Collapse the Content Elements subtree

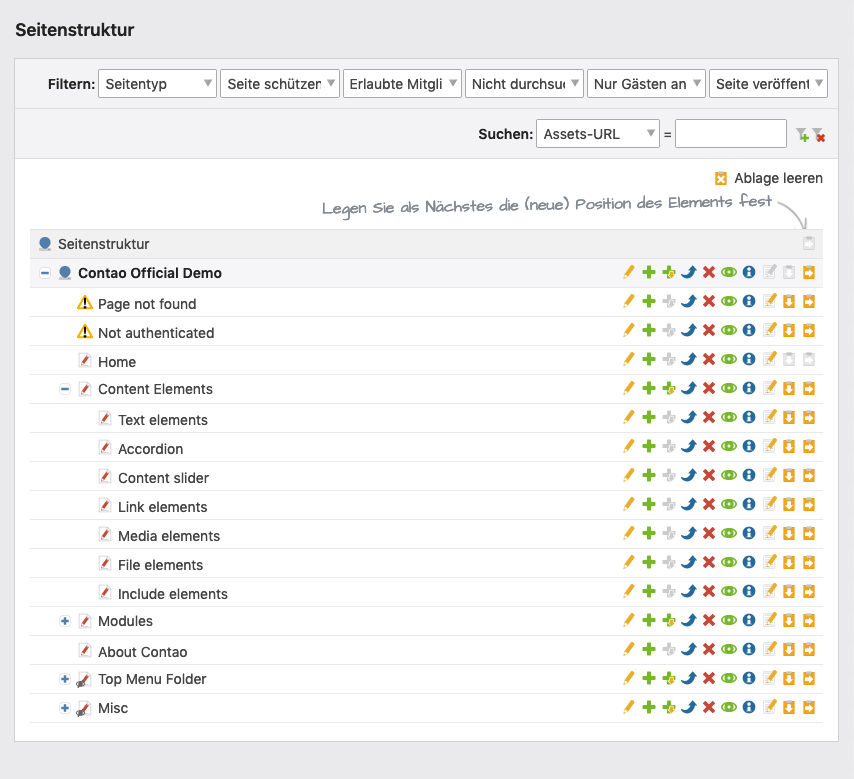[x=65, y=389]
